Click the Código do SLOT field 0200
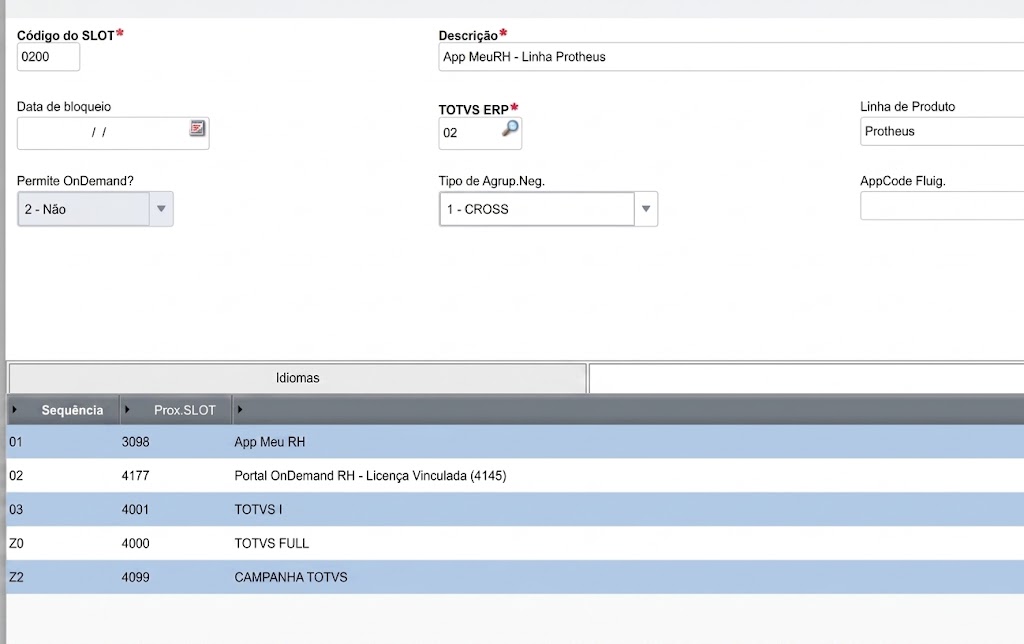 coord(48,57)
